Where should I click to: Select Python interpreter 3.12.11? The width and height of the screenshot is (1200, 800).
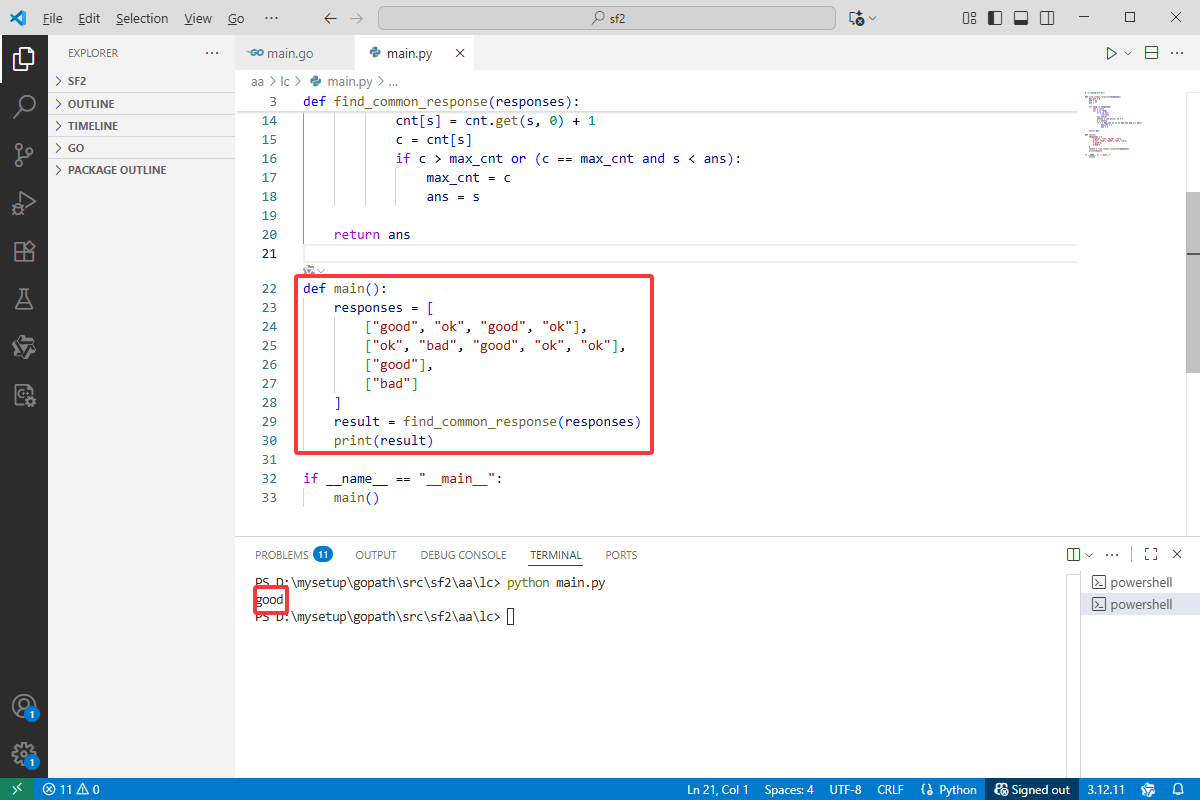1107,789
